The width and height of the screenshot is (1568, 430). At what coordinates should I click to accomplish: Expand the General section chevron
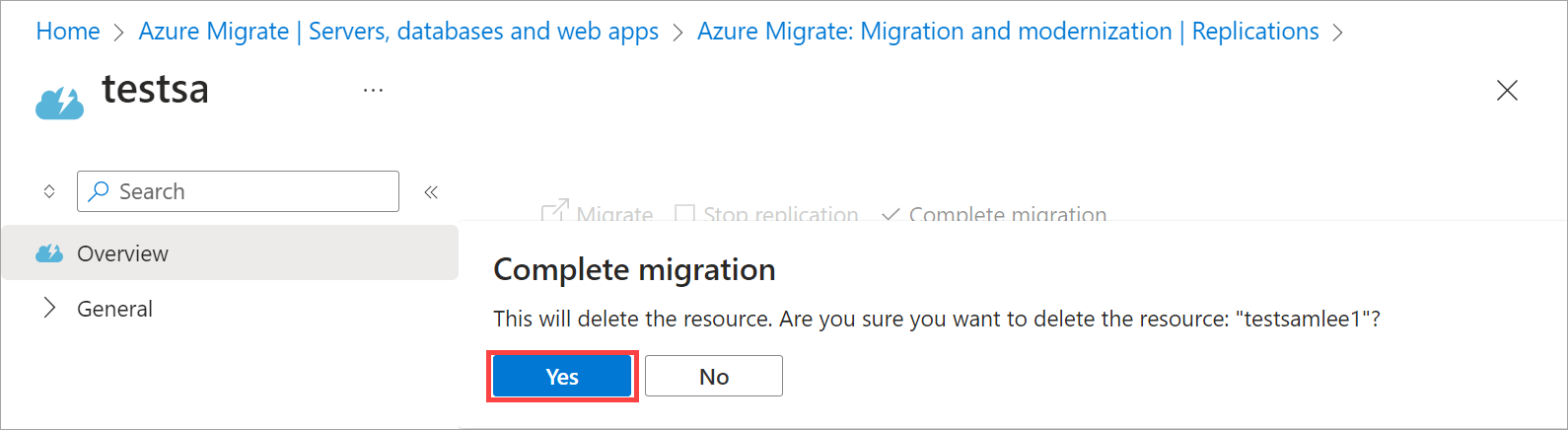49,309
